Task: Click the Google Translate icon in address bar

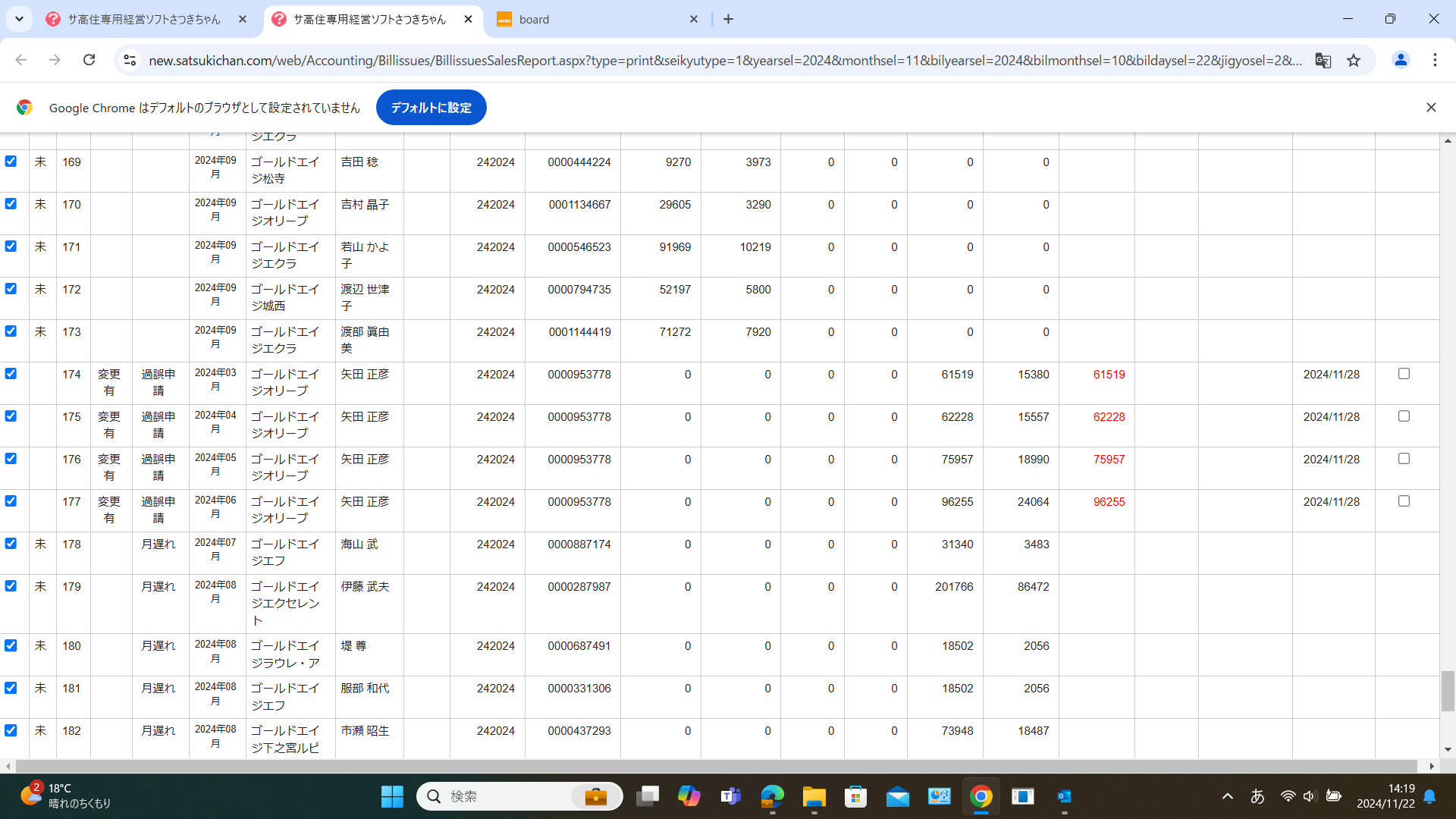Action: (1323, 60)
